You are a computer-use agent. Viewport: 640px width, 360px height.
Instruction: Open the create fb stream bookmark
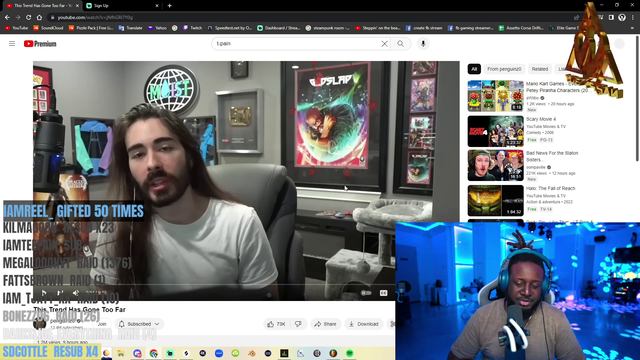424,28
